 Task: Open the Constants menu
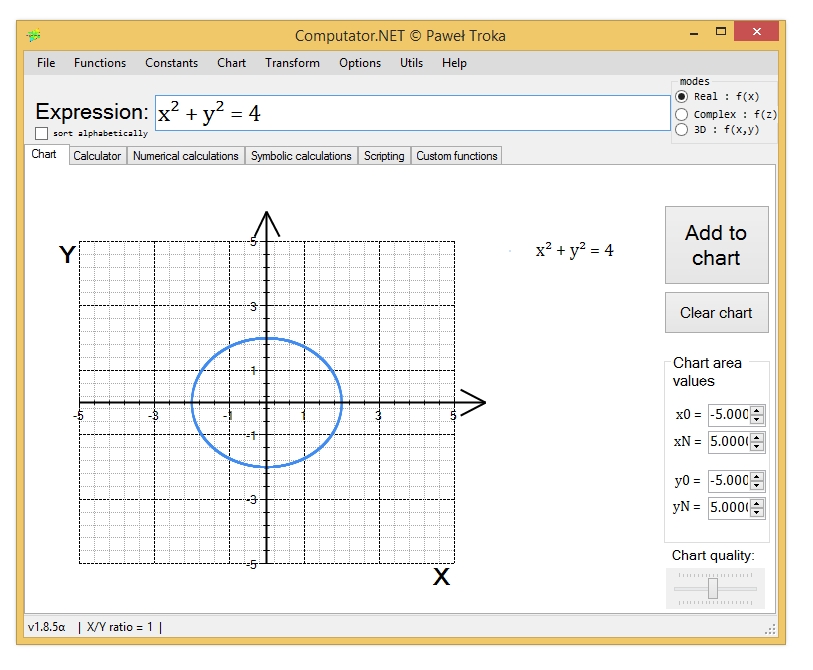coord(172,63)
